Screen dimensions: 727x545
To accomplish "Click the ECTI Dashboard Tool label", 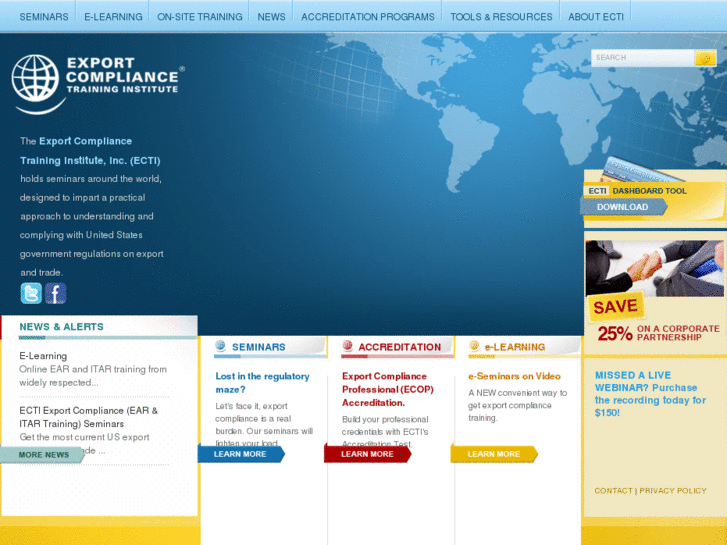I will tap(638, 191).
